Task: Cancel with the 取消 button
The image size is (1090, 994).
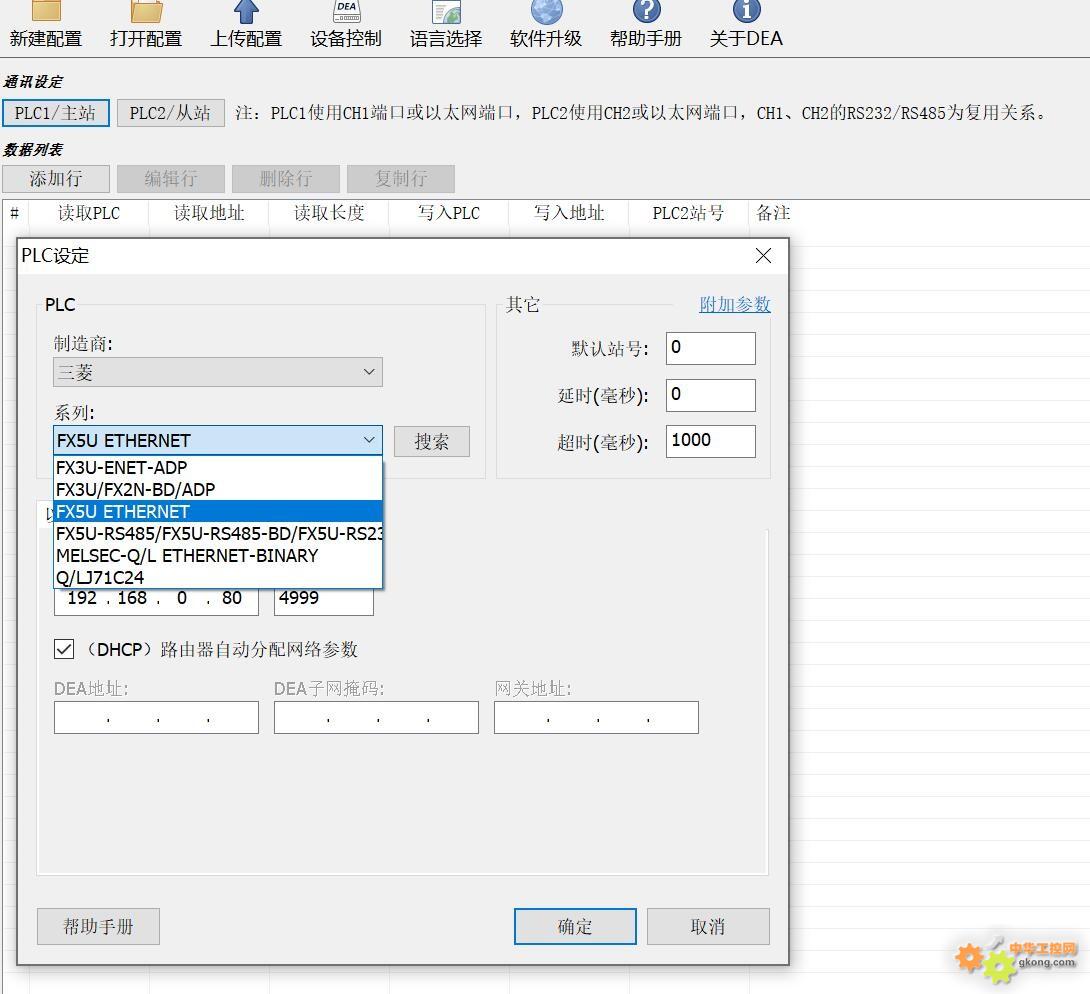Action: coord(708,927)
